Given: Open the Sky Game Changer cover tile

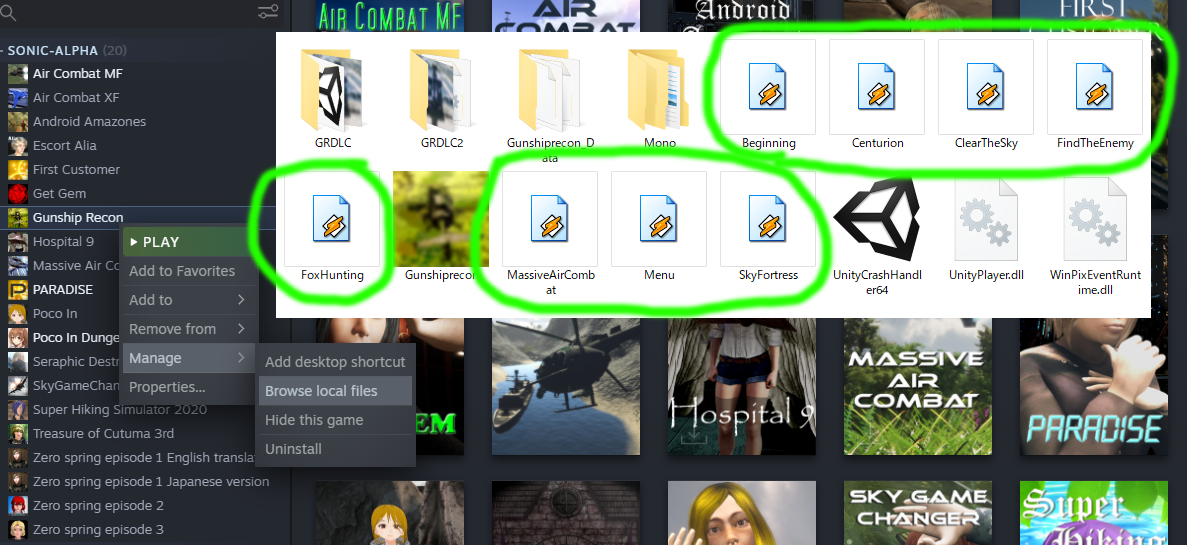Looking at the screenshot, I should pos(918,513).
